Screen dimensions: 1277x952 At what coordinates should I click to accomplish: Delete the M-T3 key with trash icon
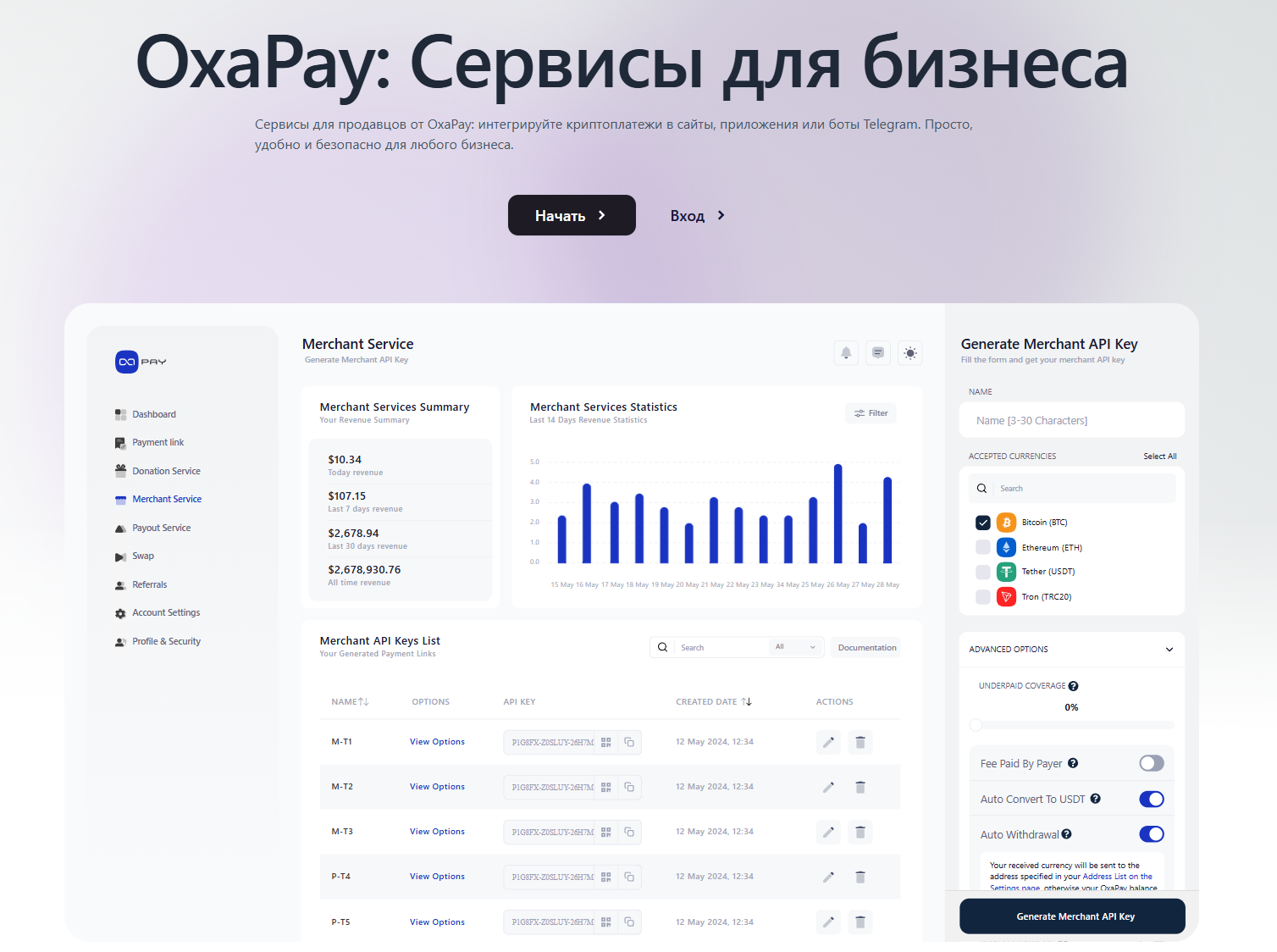coord(860,832)
